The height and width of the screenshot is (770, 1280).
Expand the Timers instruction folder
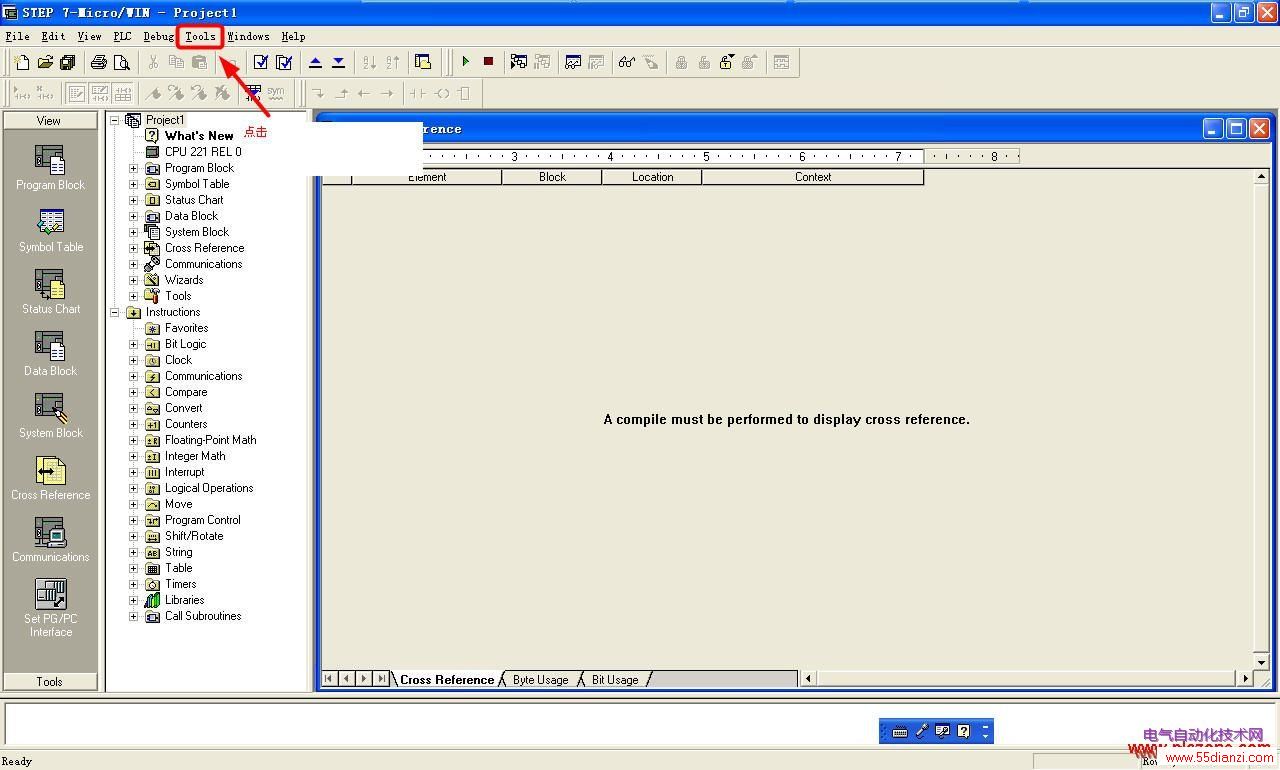pyautogui.click(x=133, y=584)
